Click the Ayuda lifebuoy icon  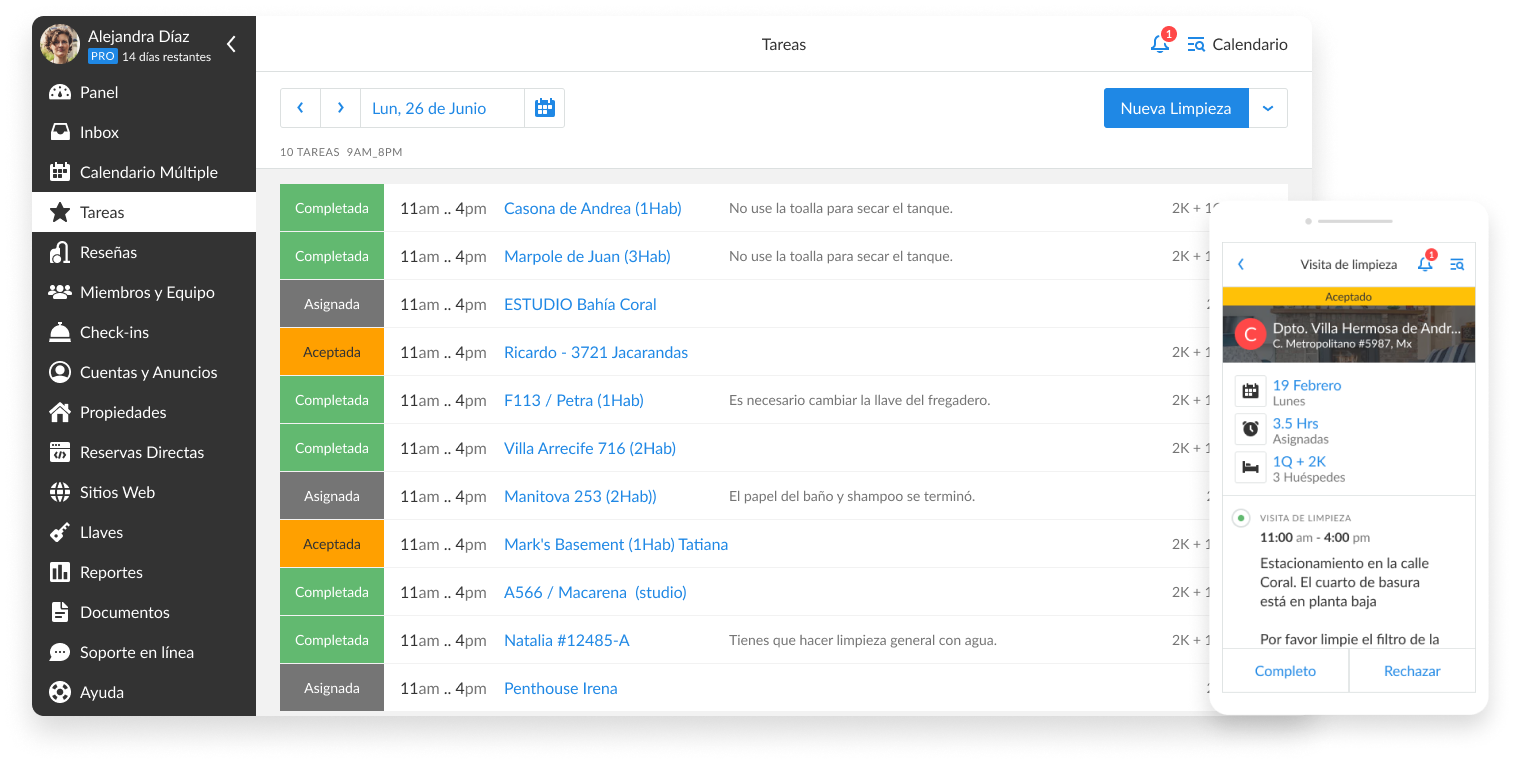tap(60, 692)
